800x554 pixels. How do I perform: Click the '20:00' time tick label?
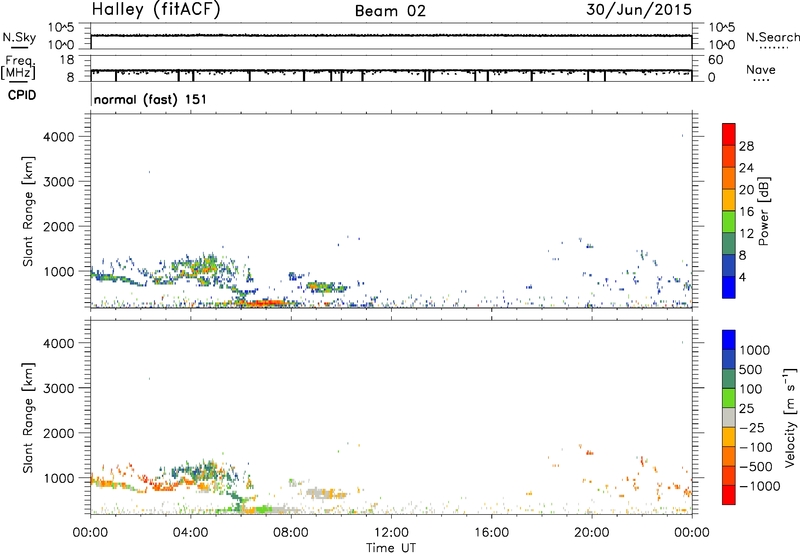pyautogui.click(x=592, y=533)
